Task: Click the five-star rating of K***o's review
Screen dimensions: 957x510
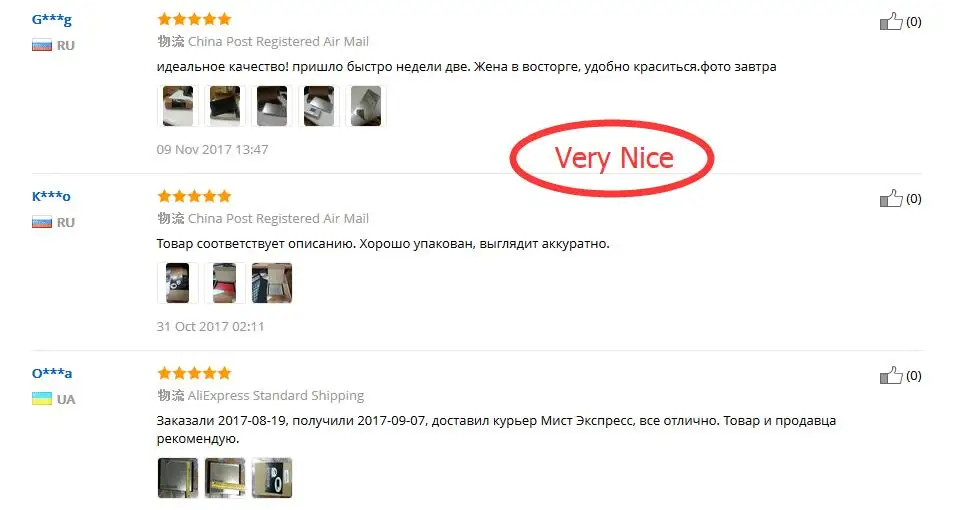Action: [x=194, y=196]
